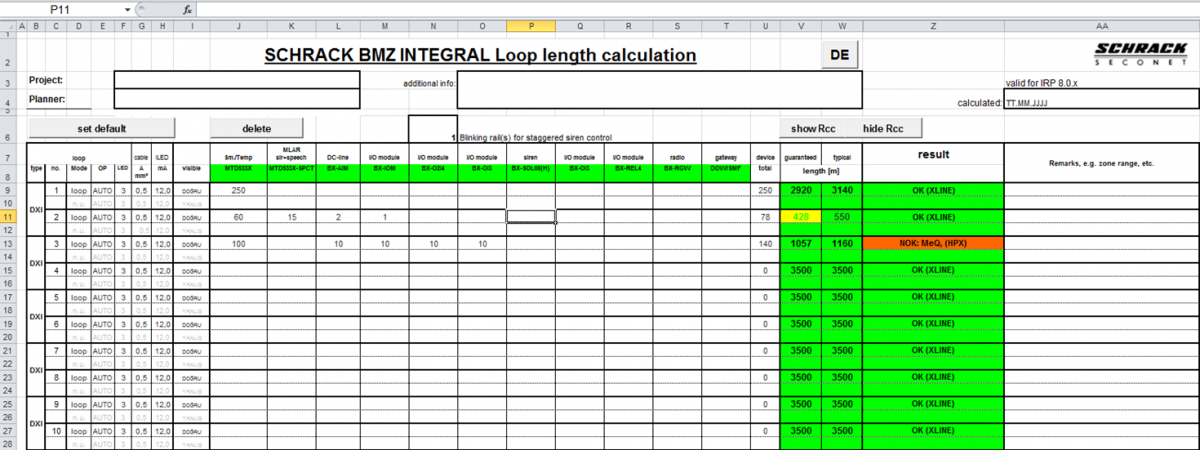1200x450 pixels.
Task: Click Sm./Temp cell 100 in loop 3
Action: (238, 244)
